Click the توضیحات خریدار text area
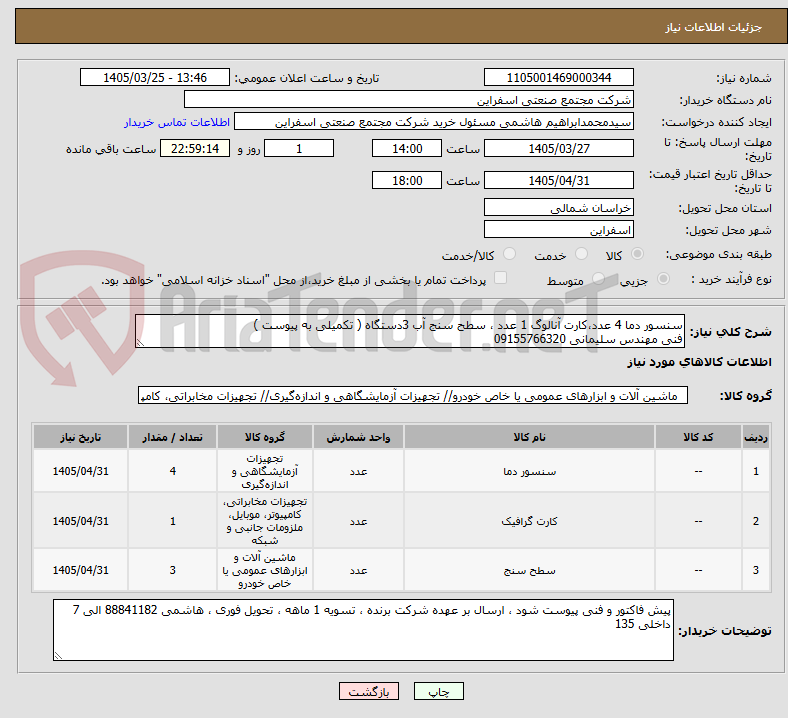Screen dimensions: 788x718 (363, 630)
